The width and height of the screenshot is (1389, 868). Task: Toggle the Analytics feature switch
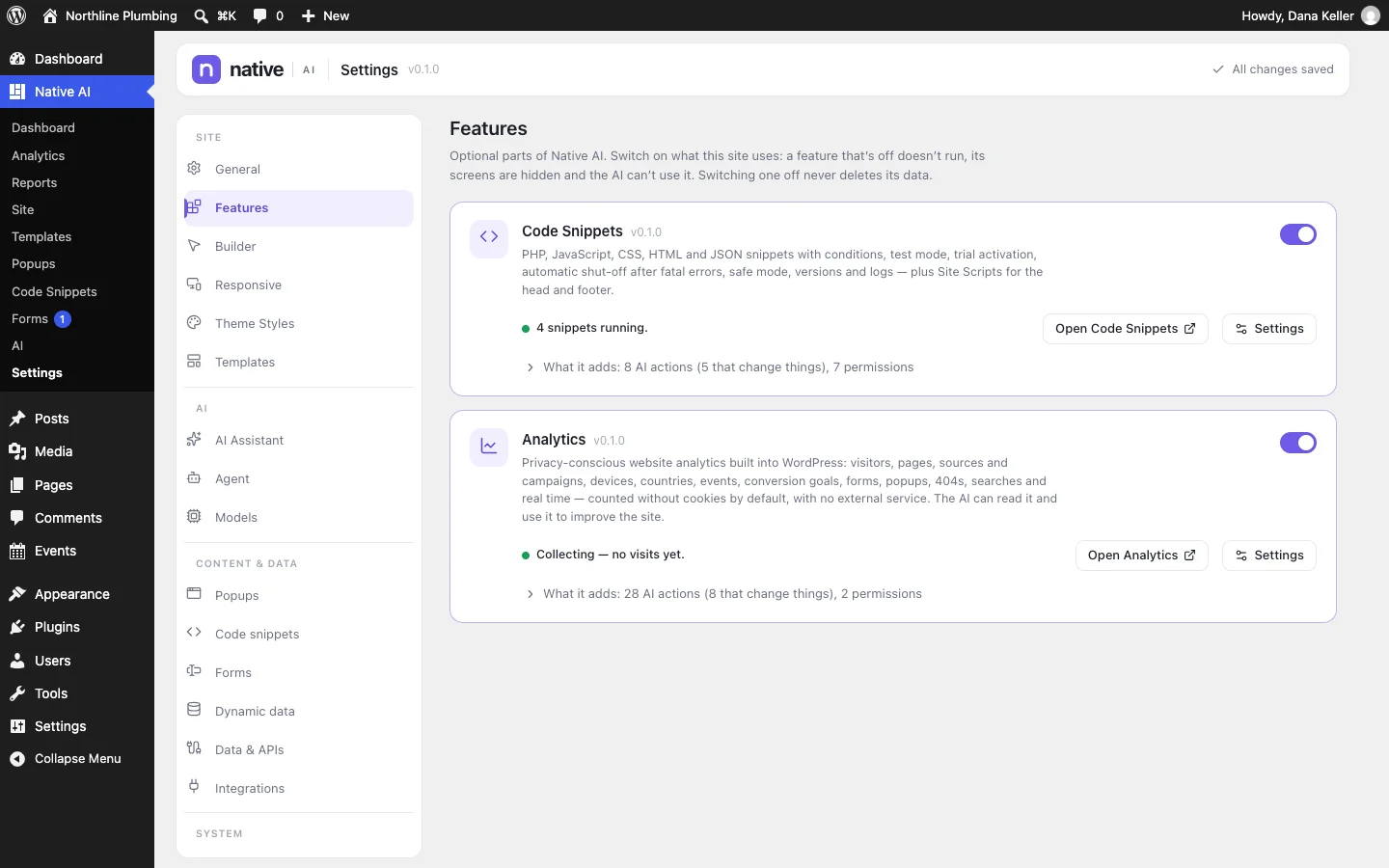[1298, 443]
